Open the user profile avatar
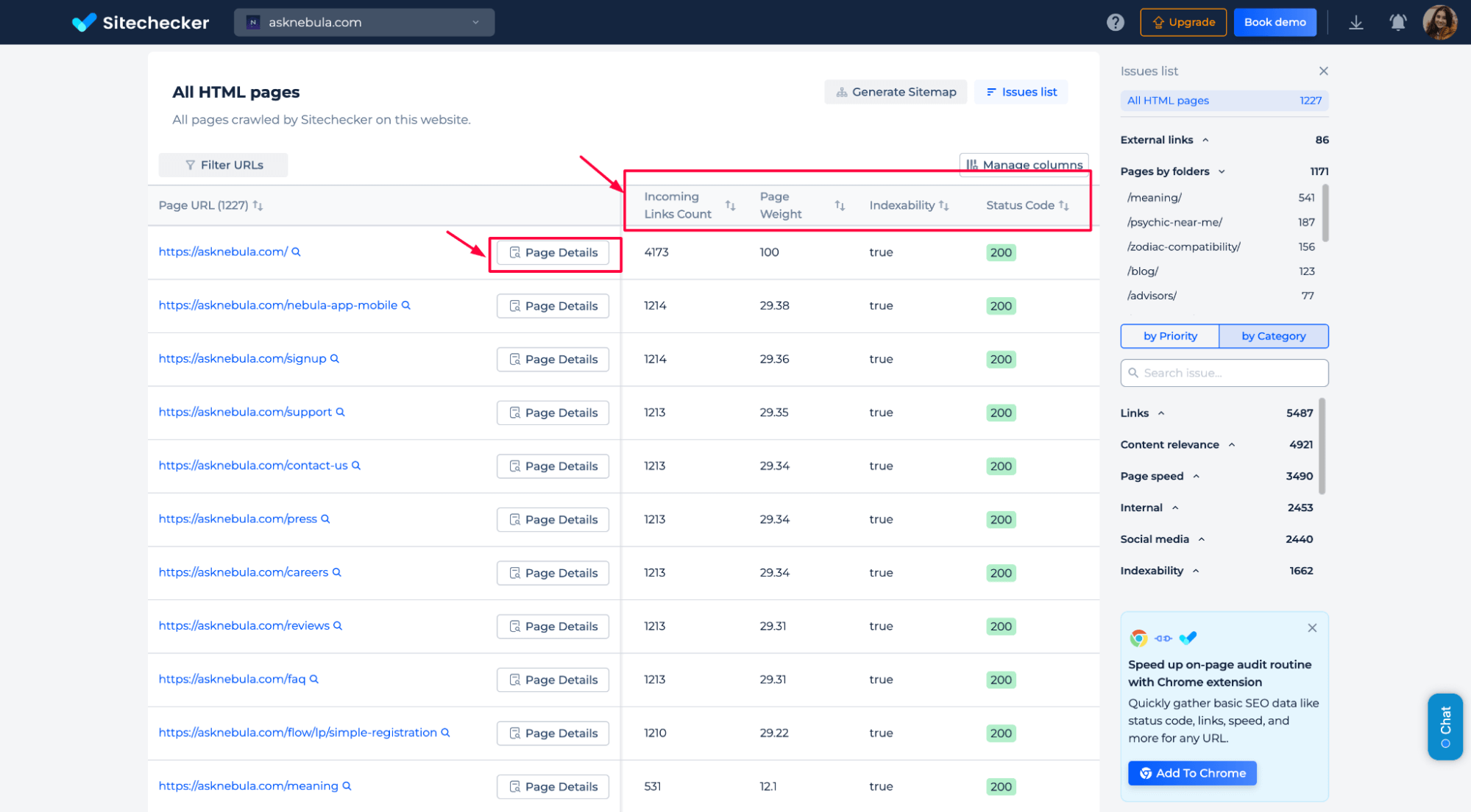The width and height of the screenshot is (1471, 812). pyautogui.click(x=1439, y=22)
